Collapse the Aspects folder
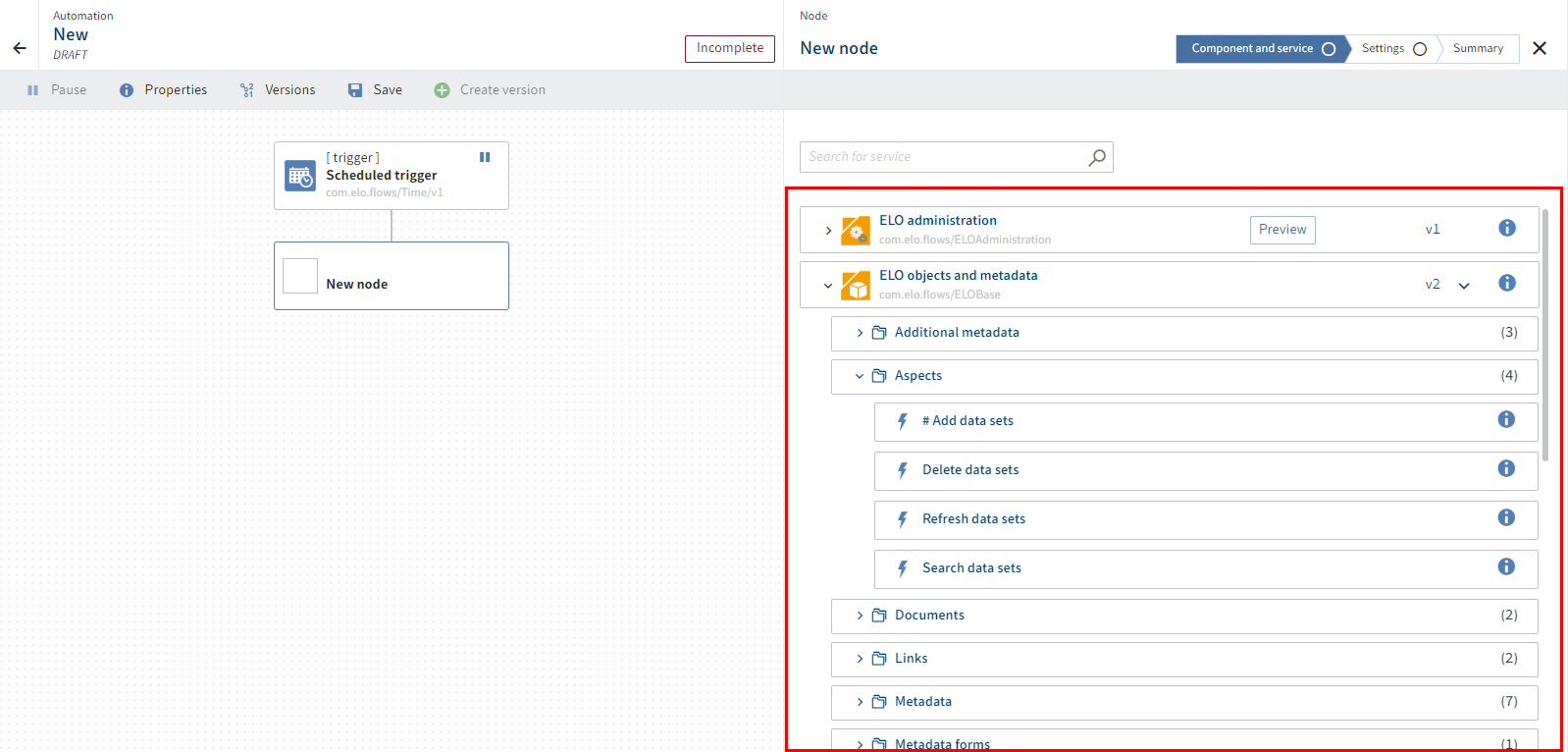The height and width of the screenshot is (752, 1568). [860, 376]
